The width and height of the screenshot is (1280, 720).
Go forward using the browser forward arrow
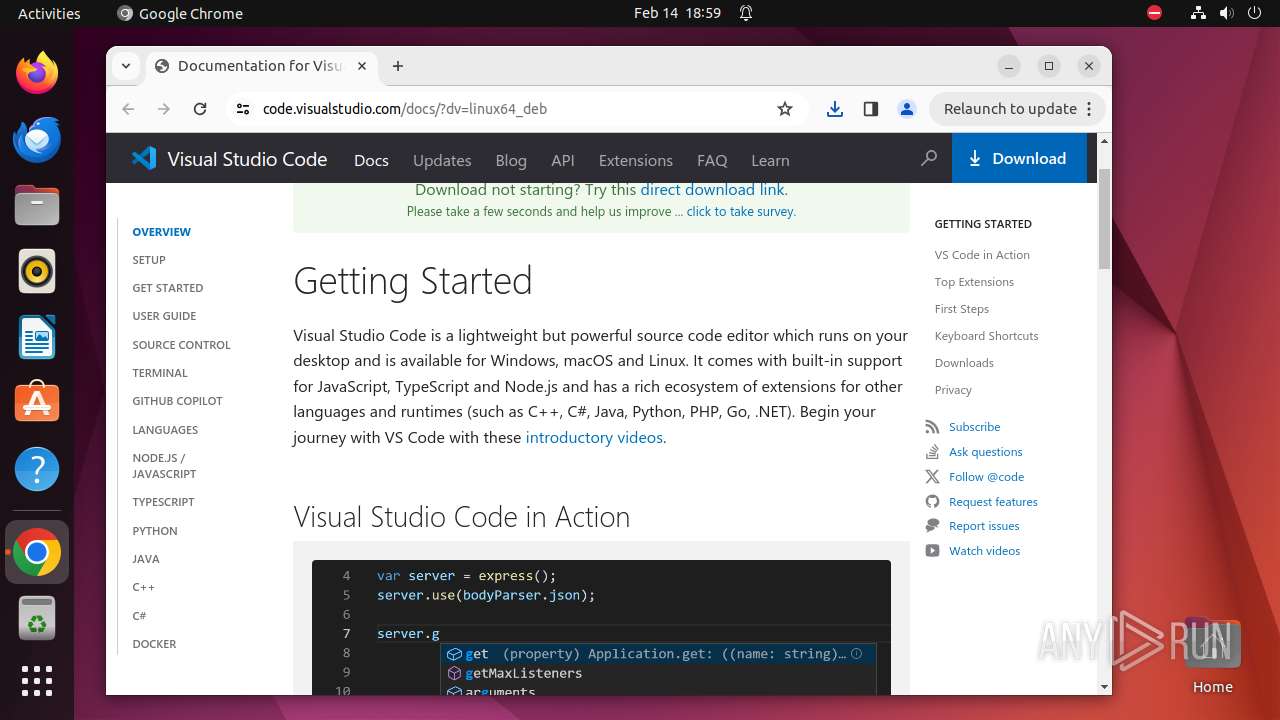point(164,109)
